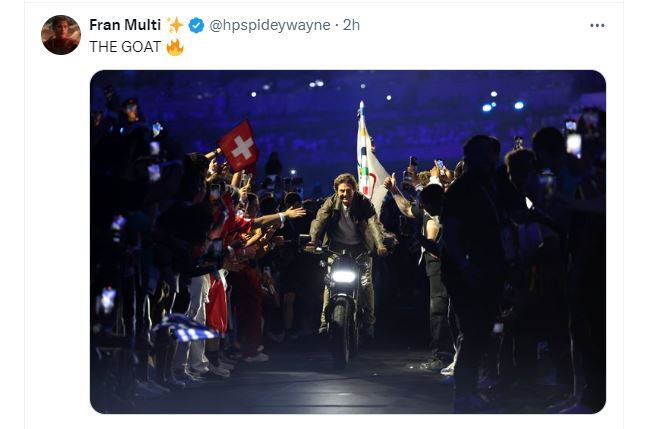Click Fran Multi's profile avatar

60,35
